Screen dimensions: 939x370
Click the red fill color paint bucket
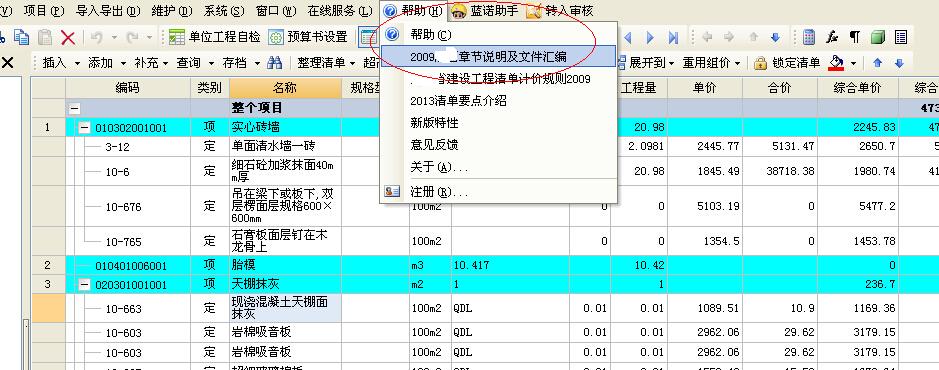(837, 63)
